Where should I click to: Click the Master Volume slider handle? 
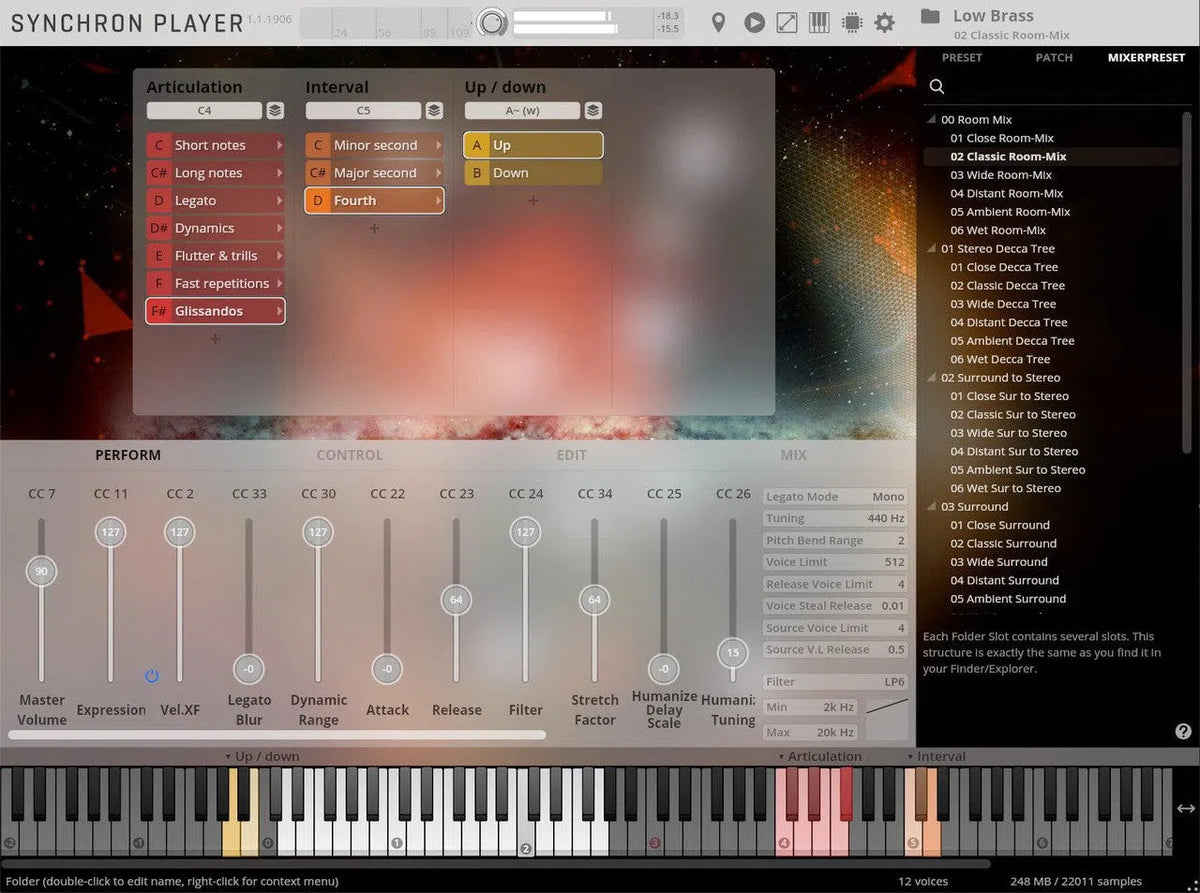click(x=41, y=572)
